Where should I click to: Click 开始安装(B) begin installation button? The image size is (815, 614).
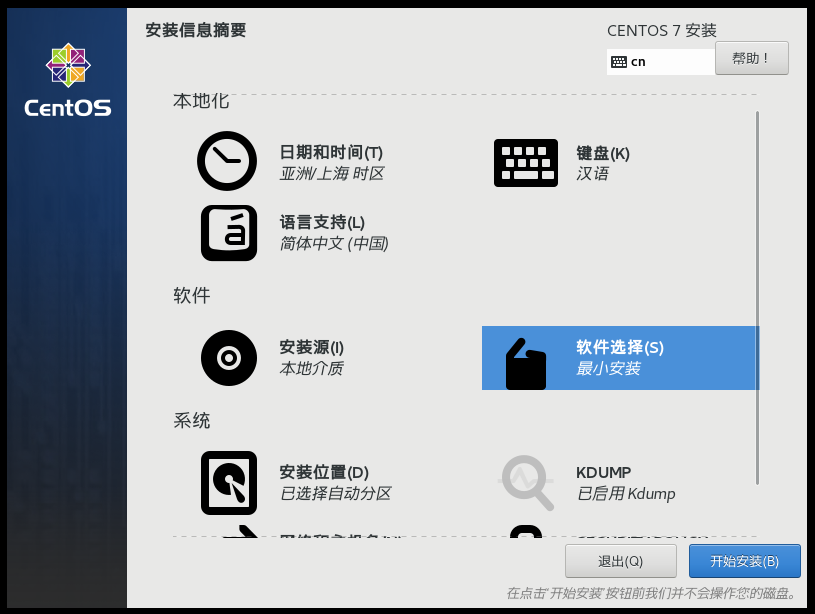tap(744, 561)
